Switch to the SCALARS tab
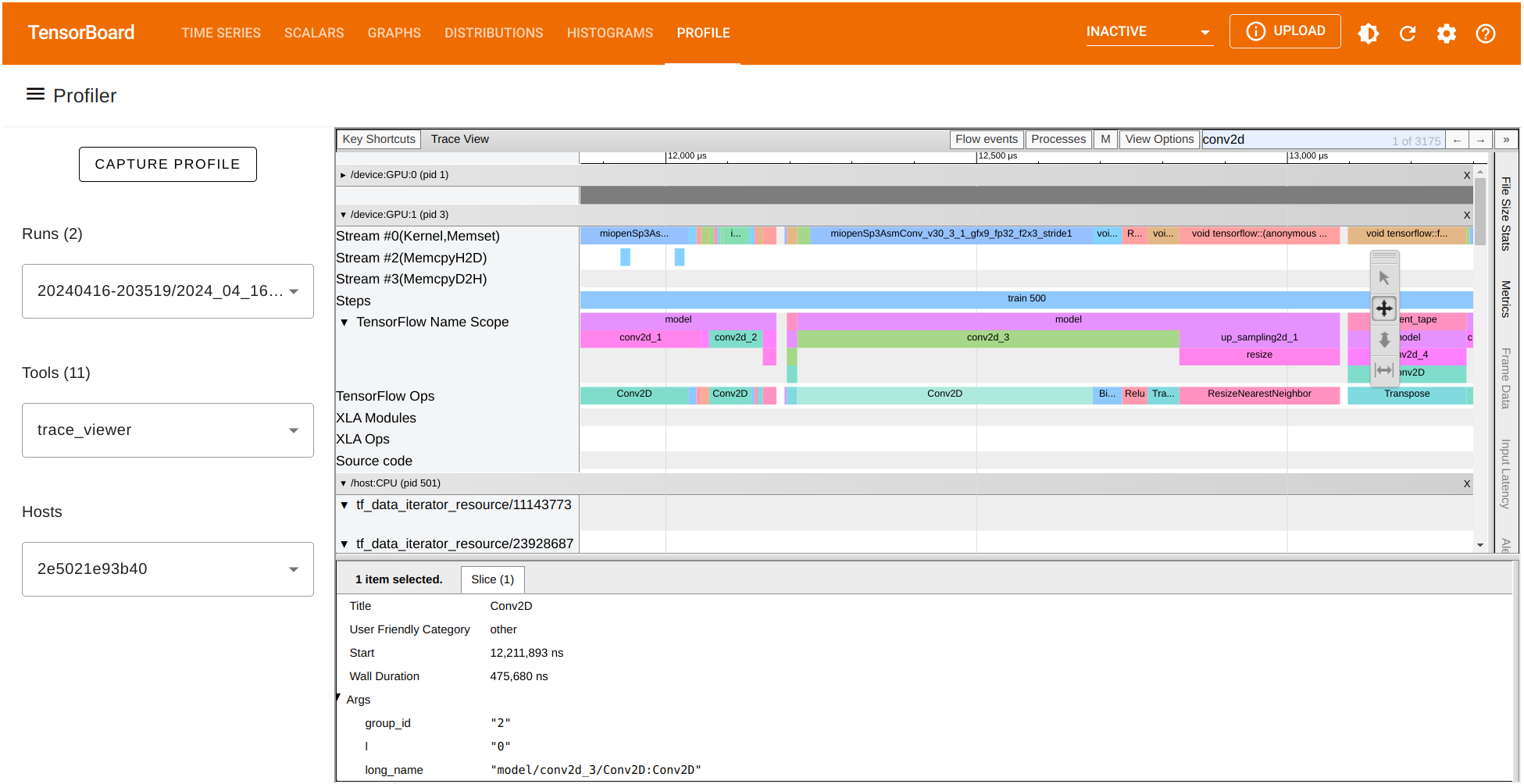Viewport: 1524px width, 784px height. click(314, 33)
